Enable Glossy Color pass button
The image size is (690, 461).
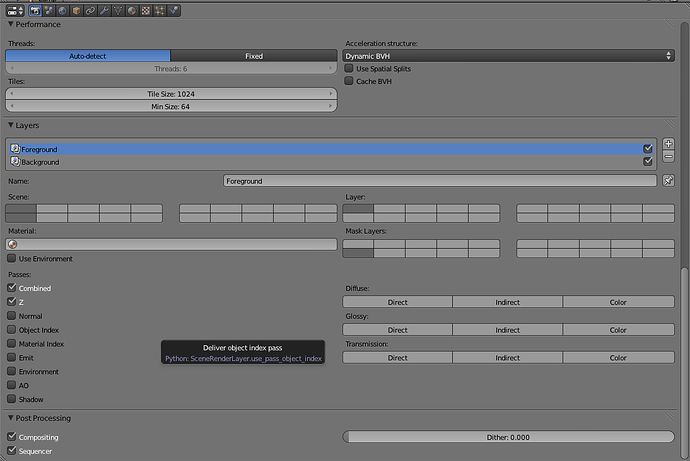[x=618, y=330]
